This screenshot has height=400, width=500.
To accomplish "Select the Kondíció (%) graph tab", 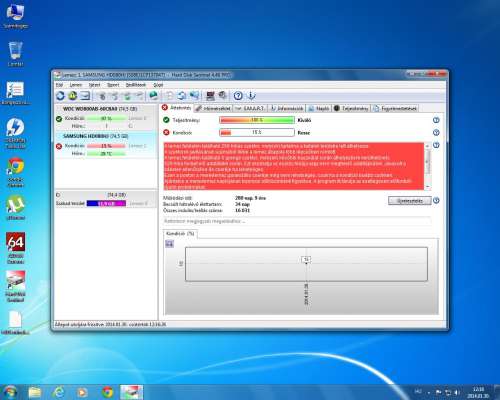I will (x=180, y=234).
